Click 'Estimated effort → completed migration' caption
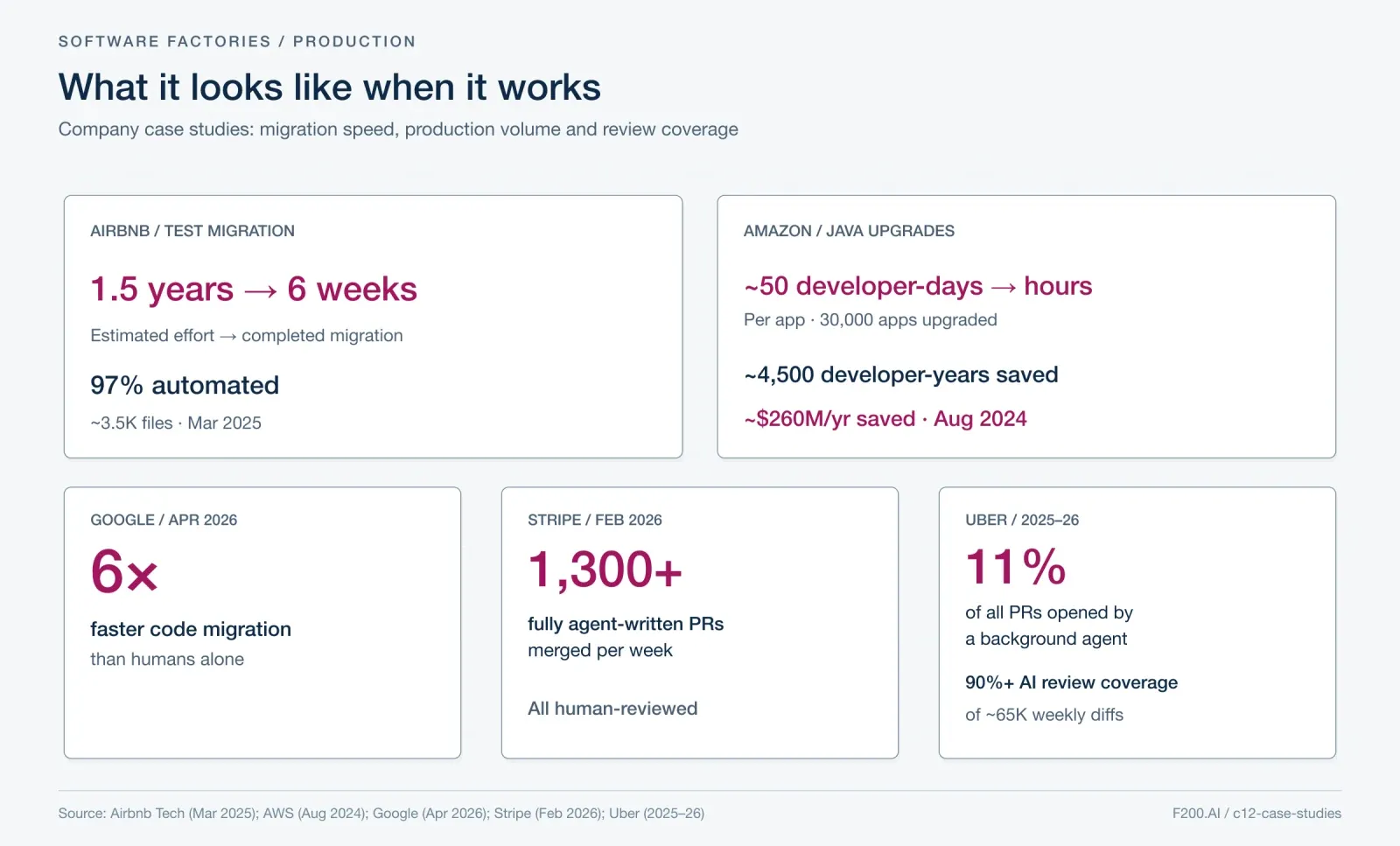Viewport: 1400px width, 846px height. point(247,336)
